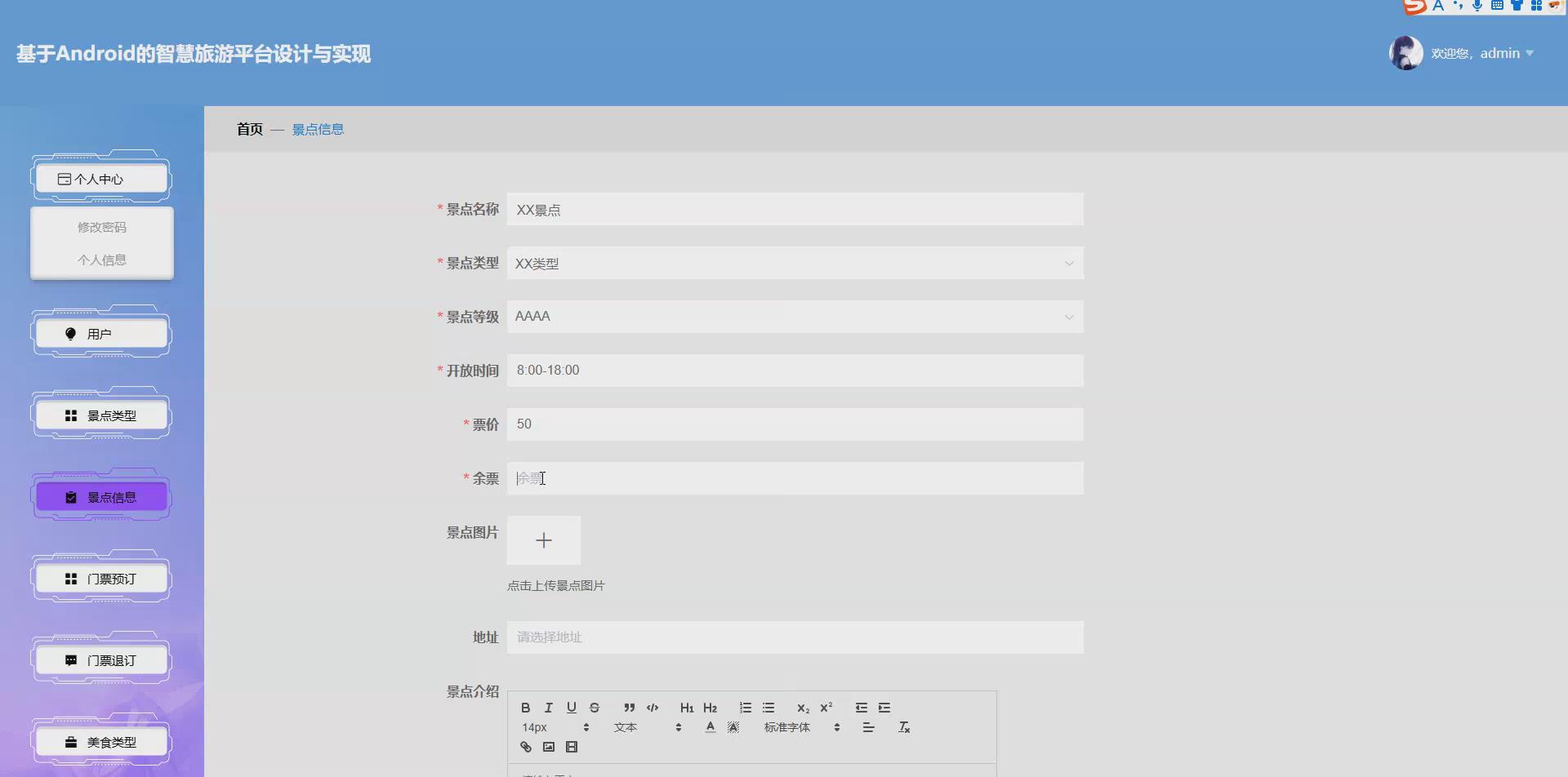
Task: Apply strikethrough formatting in the editor
Action: click(x=595, y=707)
